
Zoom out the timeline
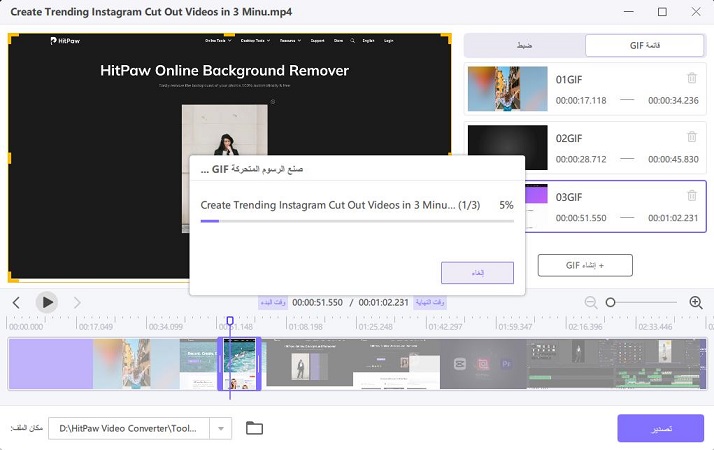[x=591, y=302]
